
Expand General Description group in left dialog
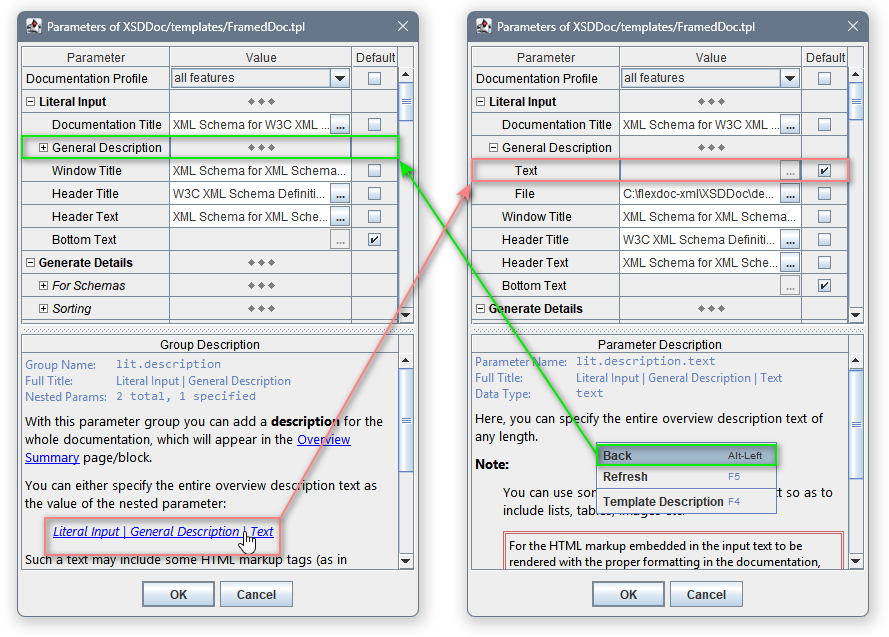(44, 148)
